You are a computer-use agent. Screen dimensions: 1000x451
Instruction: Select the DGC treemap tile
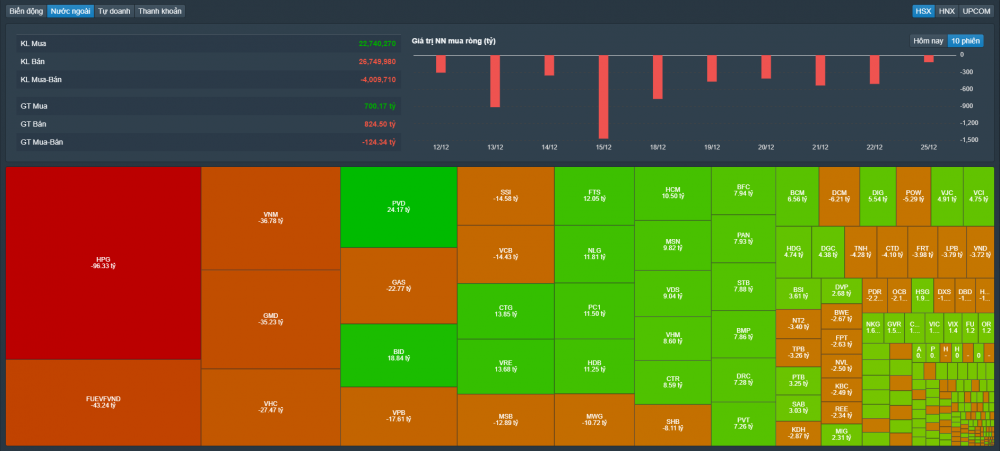tap(828, 252)
